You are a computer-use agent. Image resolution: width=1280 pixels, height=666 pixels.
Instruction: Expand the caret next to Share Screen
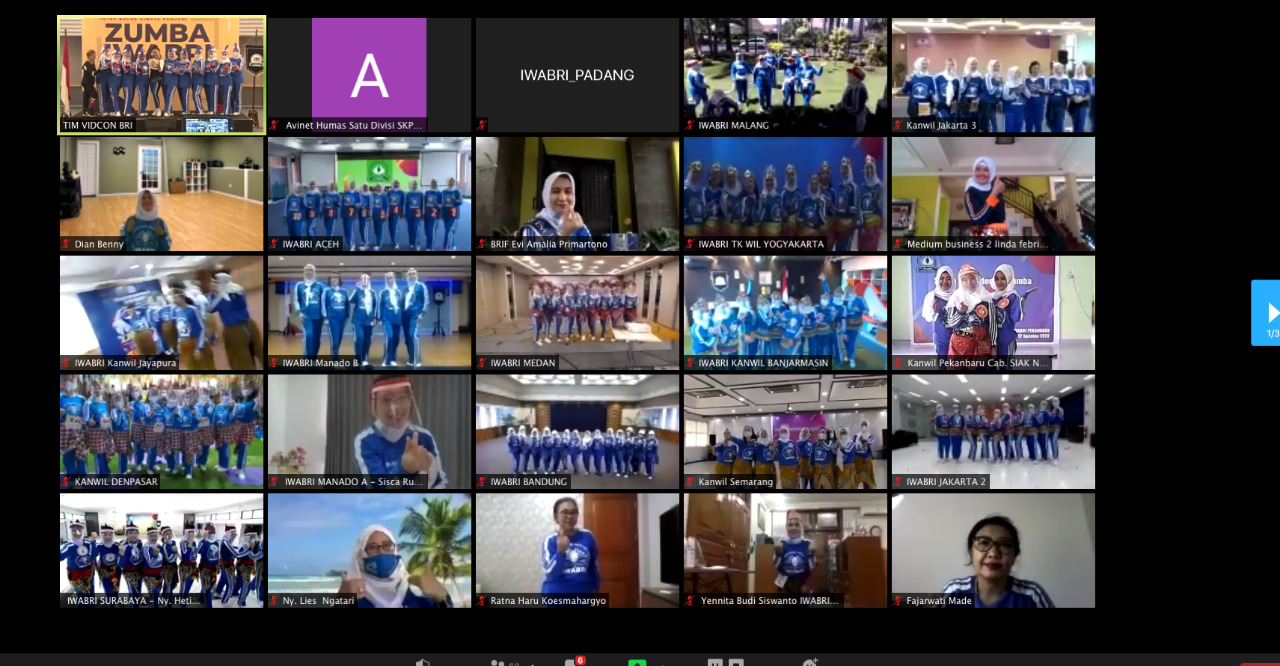(662, 663)
